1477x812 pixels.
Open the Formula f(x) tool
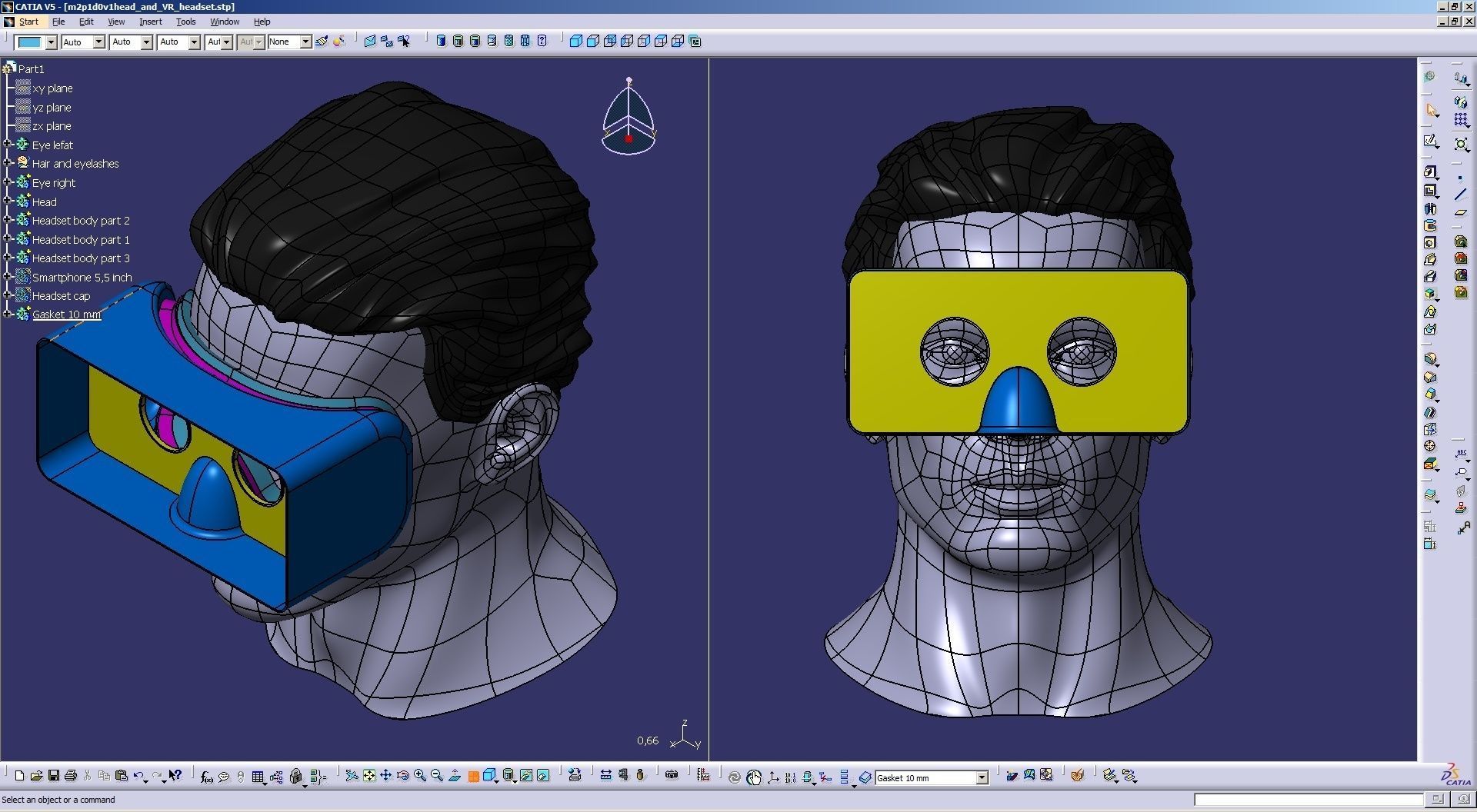tap(206, 777)
